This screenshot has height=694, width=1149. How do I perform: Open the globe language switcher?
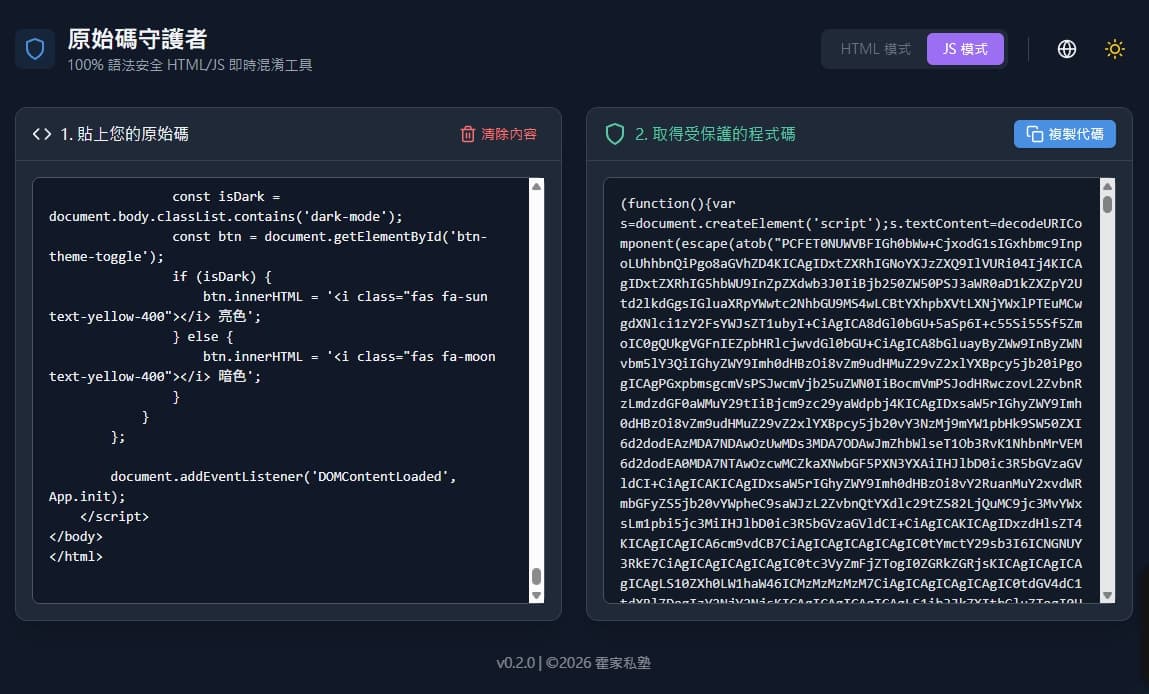click(x=1067, y=49)
